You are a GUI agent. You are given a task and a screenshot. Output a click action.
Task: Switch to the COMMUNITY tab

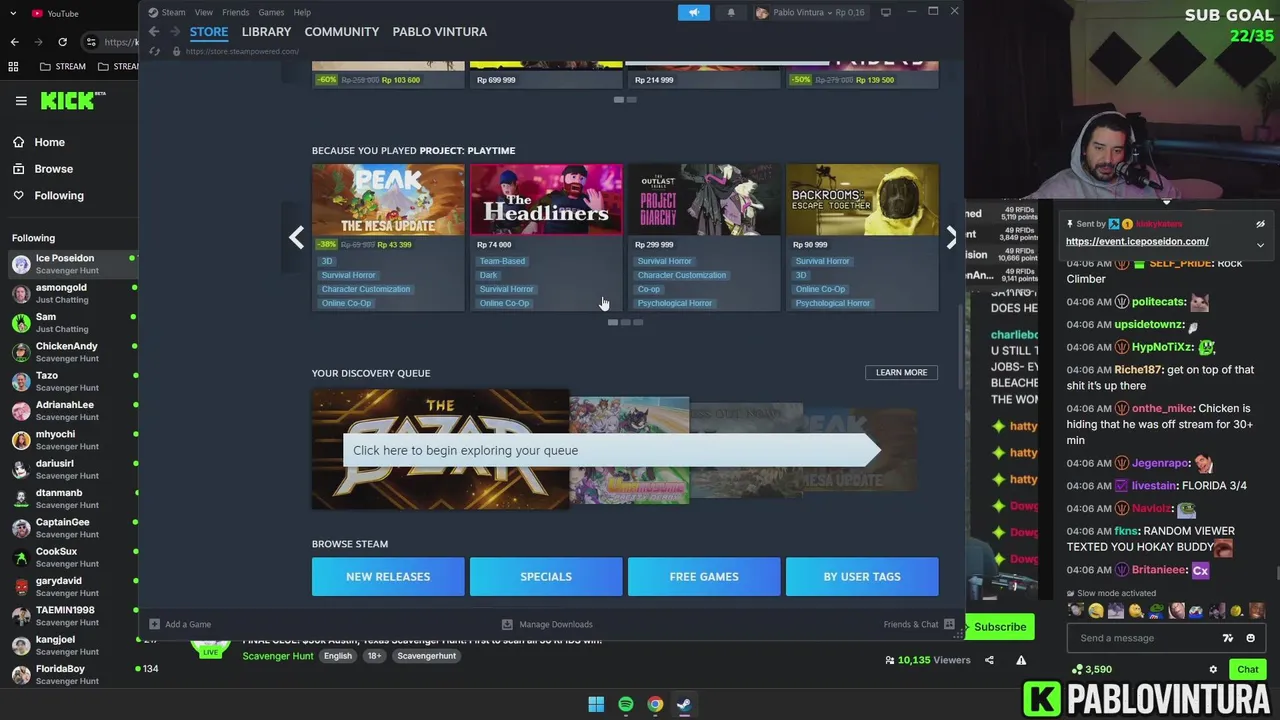[x=341, y=32]
